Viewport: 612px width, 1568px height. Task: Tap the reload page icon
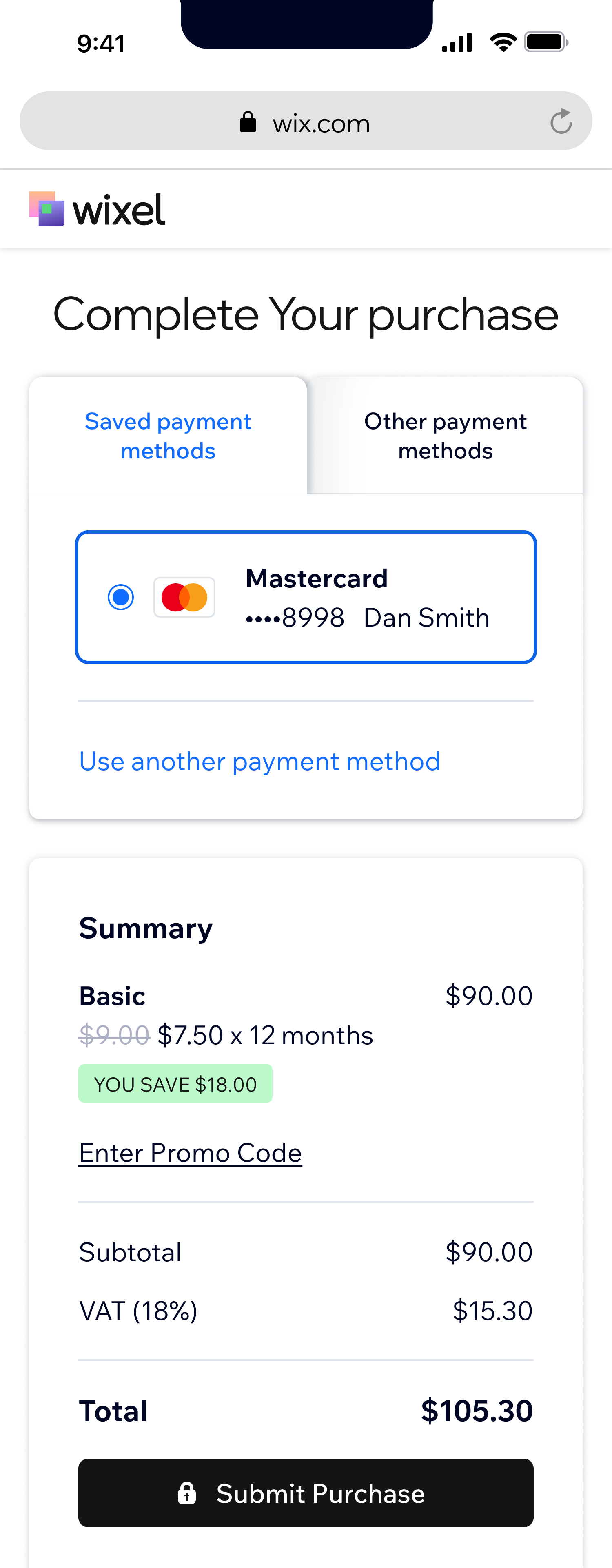pyautogui.click(x=561, y=121)
